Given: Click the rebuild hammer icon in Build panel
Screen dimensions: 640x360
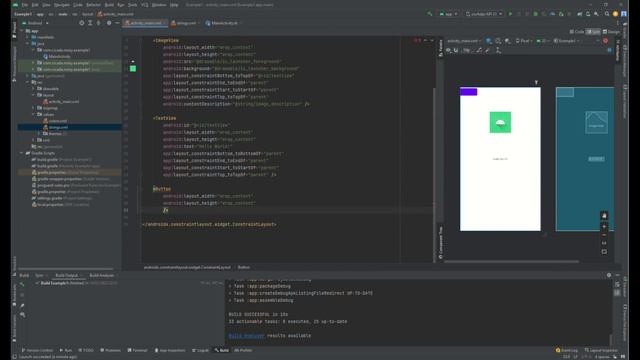Looking at the screenshot, I should pos(22,284).
